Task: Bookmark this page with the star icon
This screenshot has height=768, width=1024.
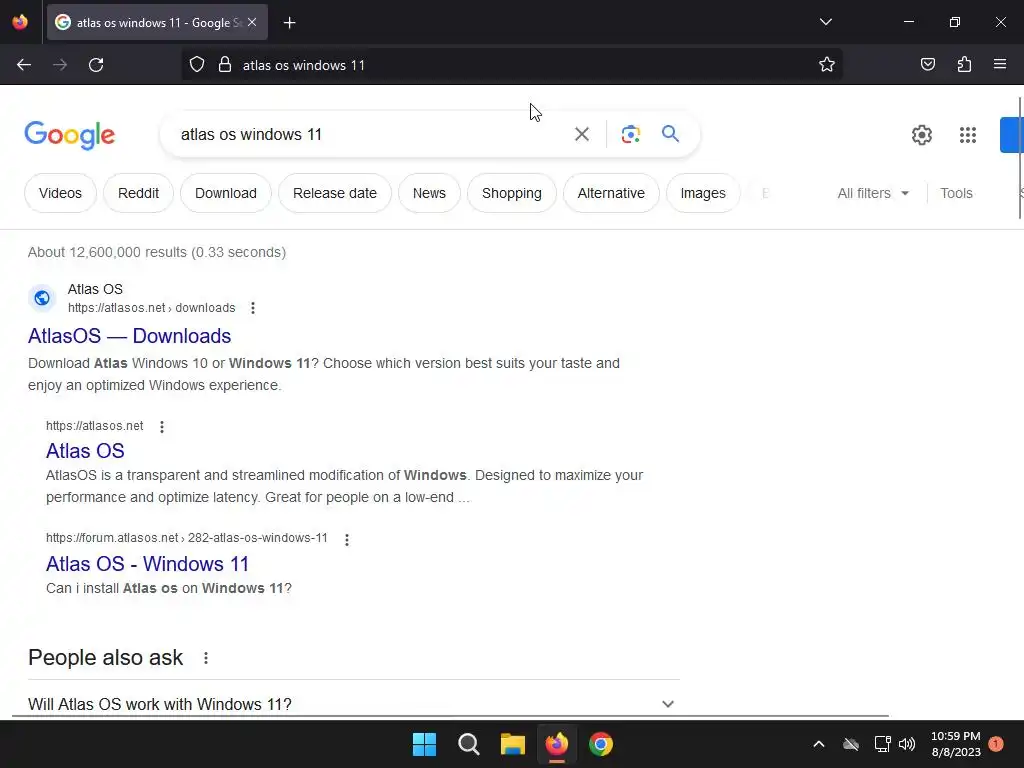Action: 827,65
